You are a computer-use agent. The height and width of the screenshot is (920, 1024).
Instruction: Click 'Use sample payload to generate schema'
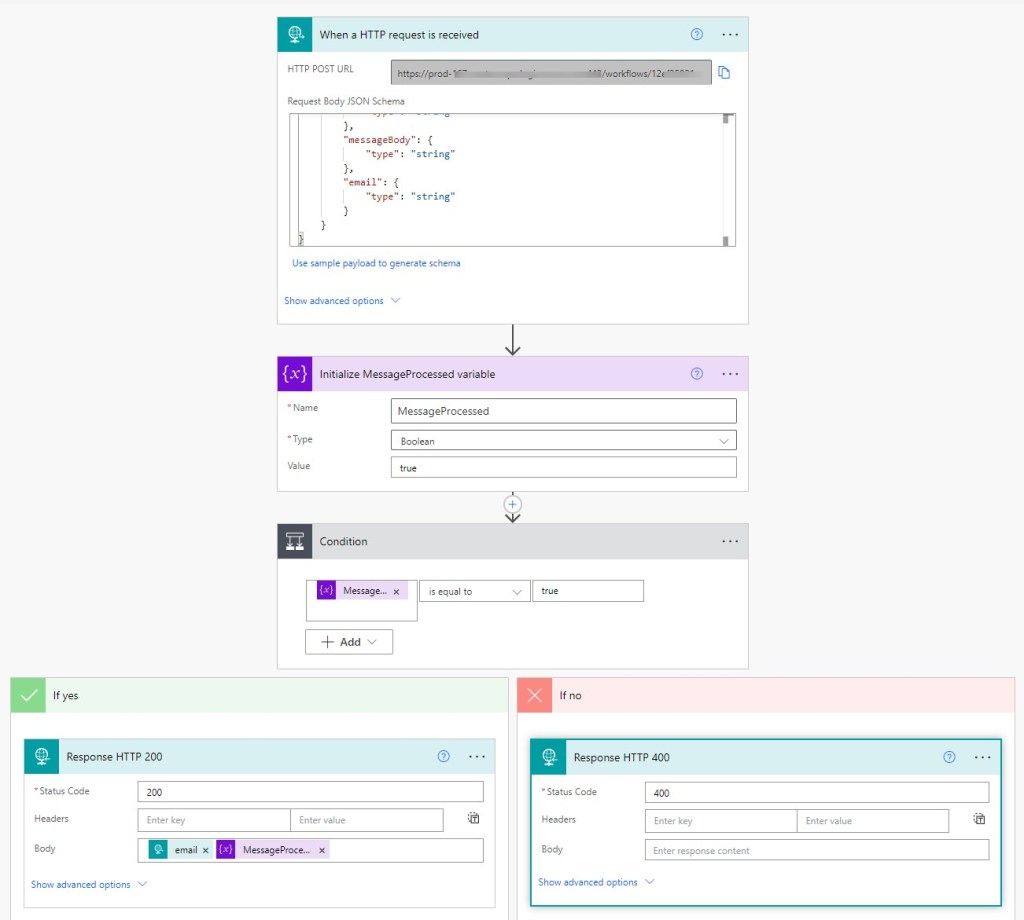click(376, 263)
